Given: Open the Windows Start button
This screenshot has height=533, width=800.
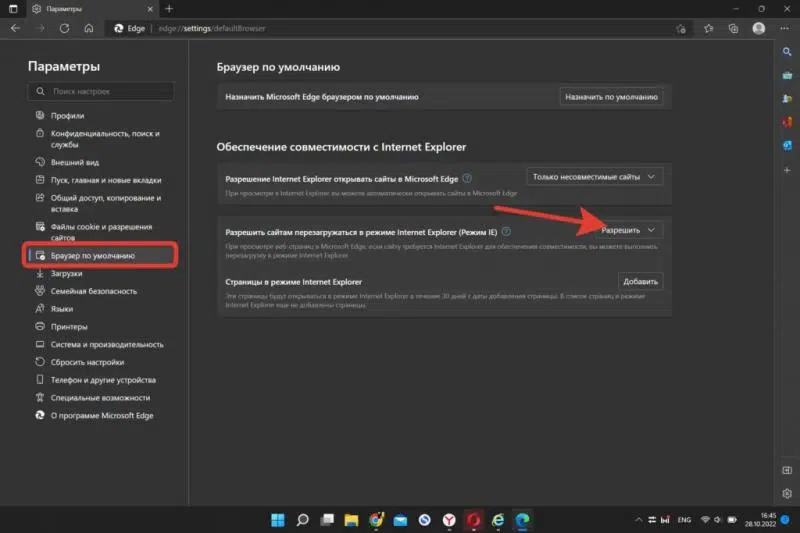Looking at the screenshot, I should click(x=278, y=520).
